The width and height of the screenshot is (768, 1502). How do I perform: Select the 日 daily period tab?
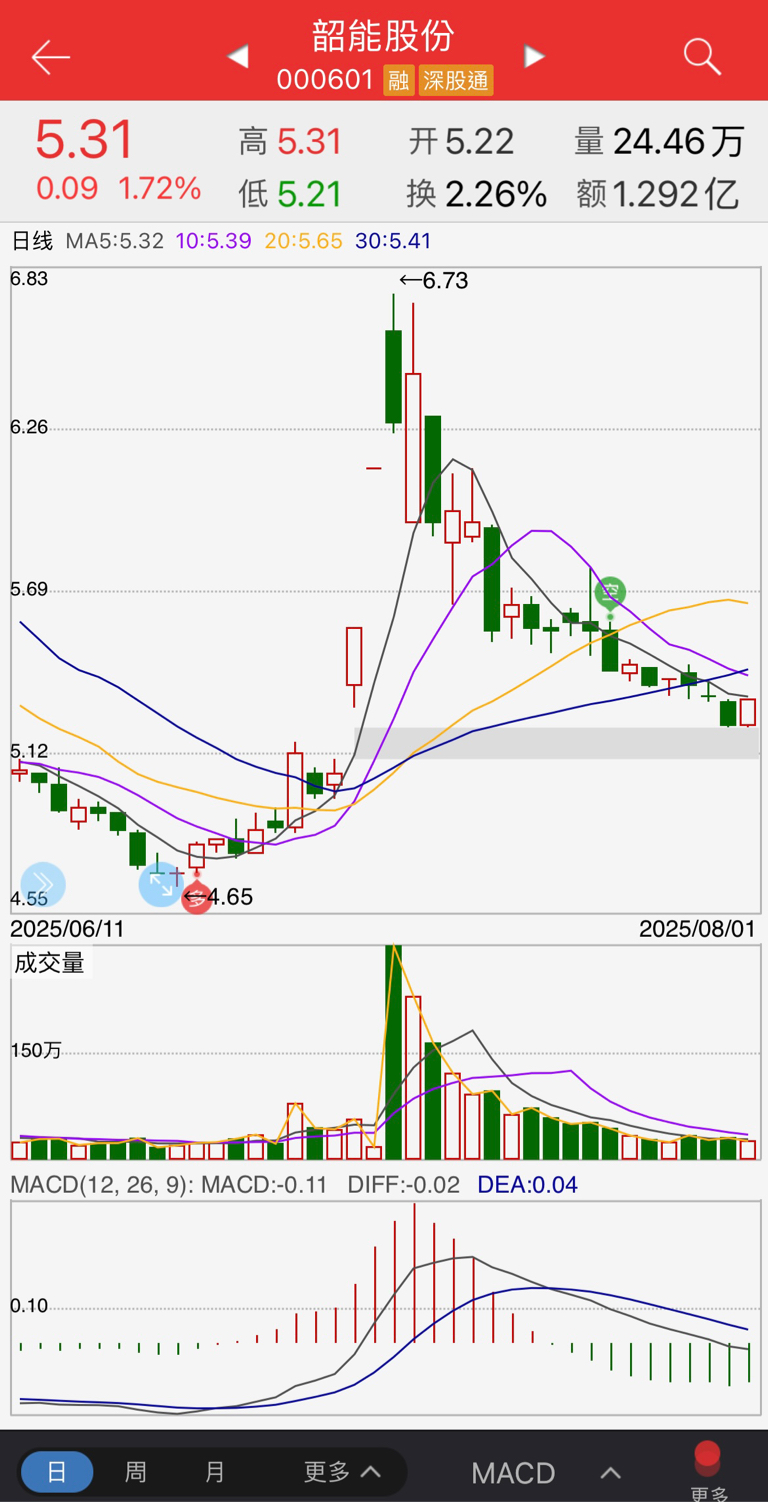pos(57,1472)
